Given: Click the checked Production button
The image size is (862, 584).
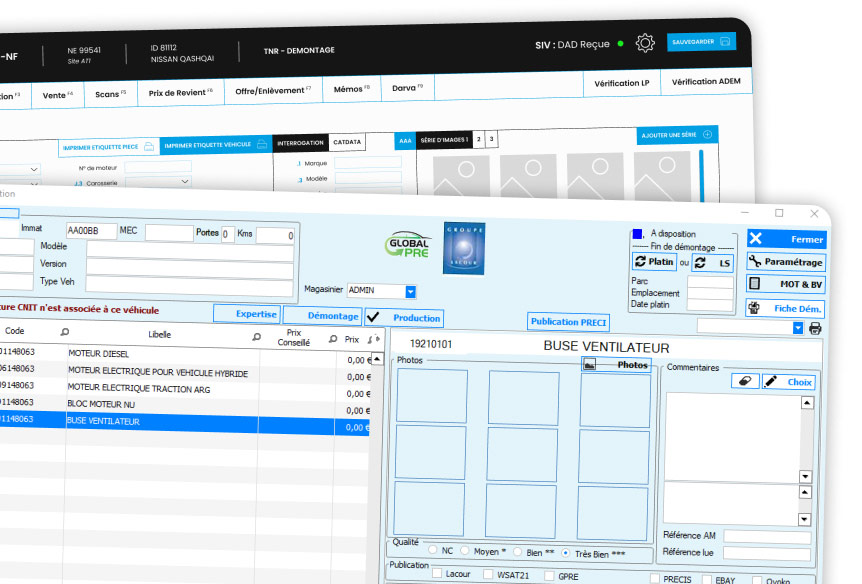Looking at the screenshot, I should click(x=404, y=318).
